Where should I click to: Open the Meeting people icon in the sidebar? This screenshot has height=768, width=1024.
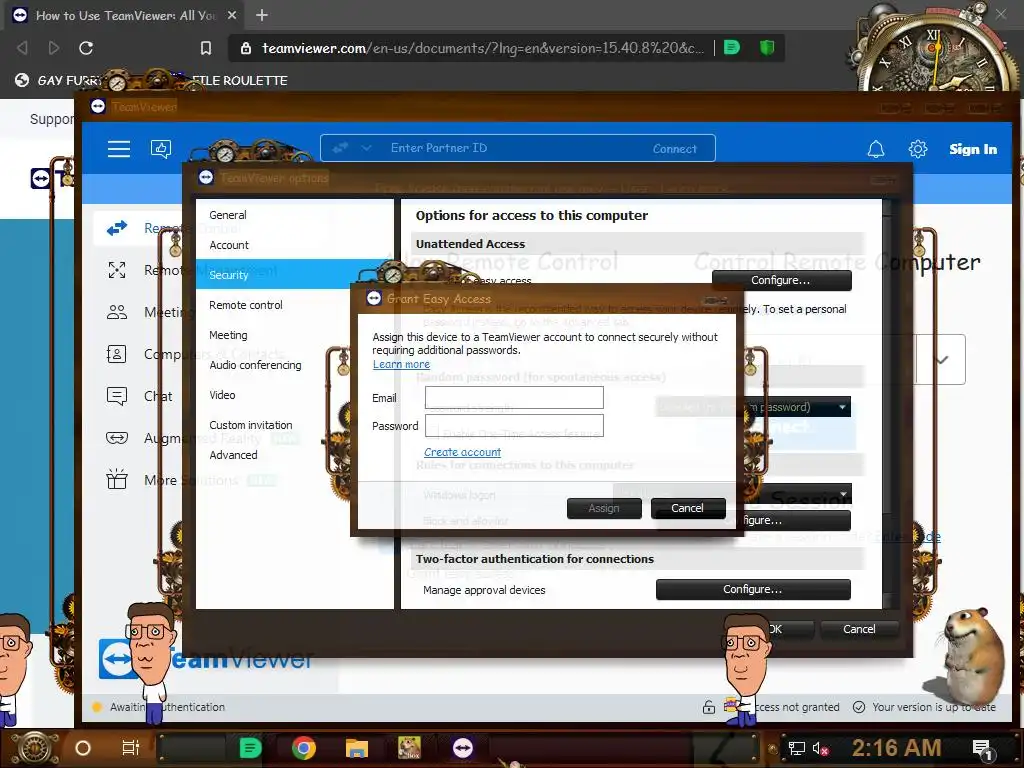click(x=117, y=312)
